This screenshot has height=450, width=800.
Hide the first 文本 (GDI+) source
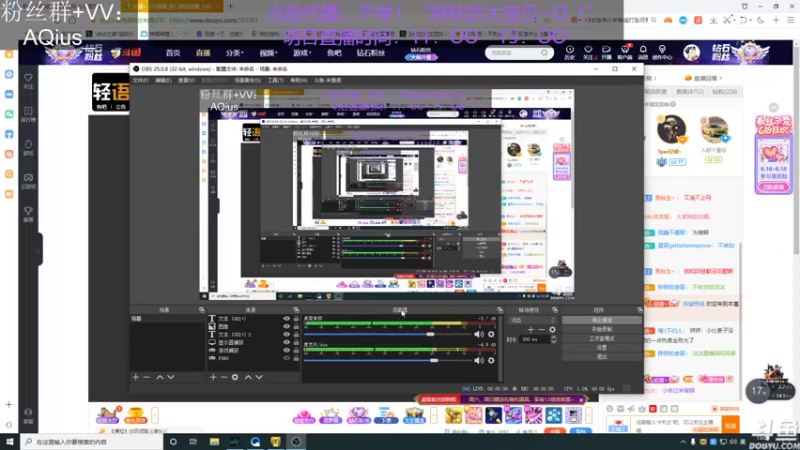pyautogui.click(x=286, y=318)
